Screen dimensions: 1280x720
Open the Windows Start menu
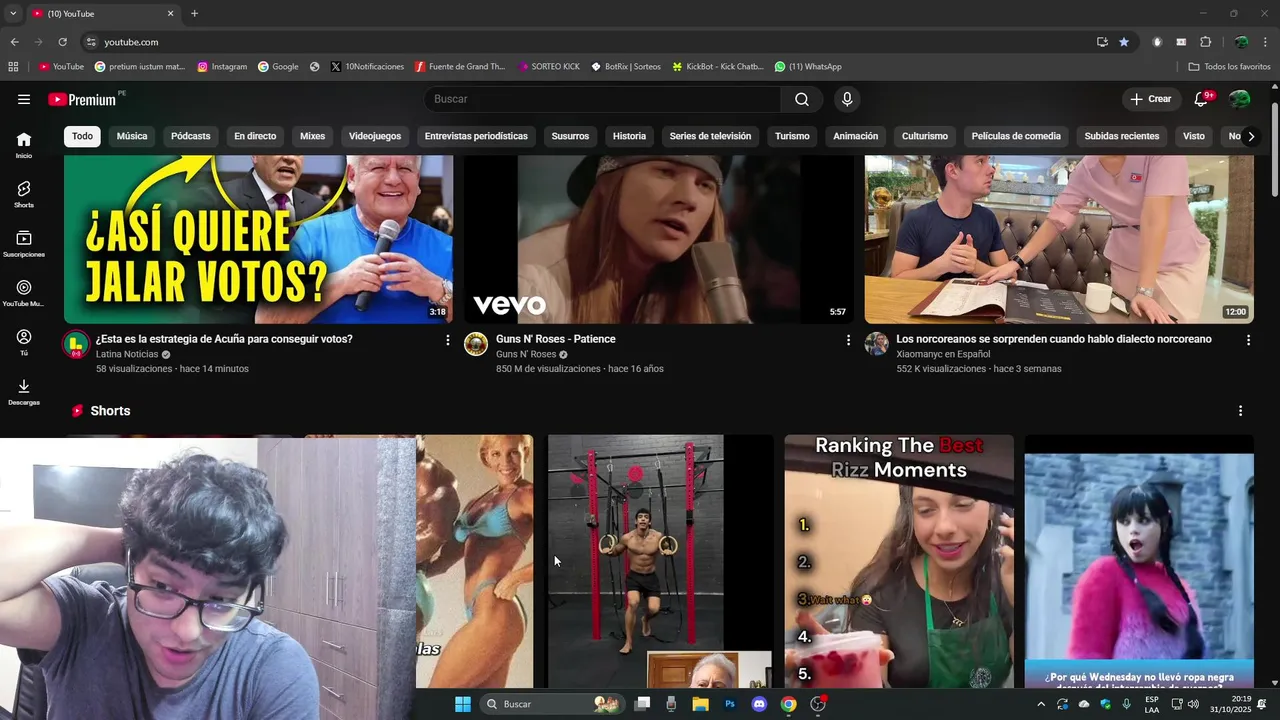pyautogui.click(x=463, y=704)
